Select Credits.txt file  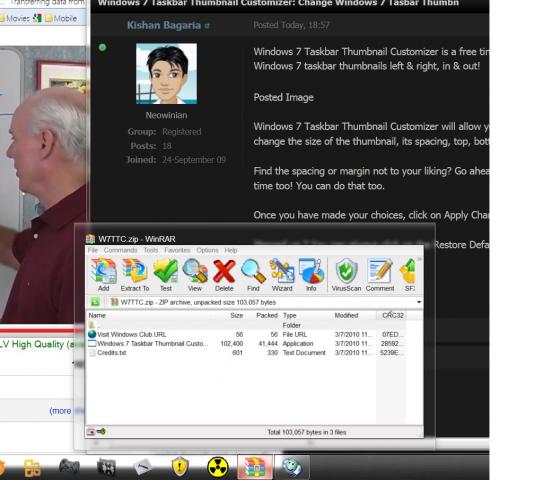(246, 353)
